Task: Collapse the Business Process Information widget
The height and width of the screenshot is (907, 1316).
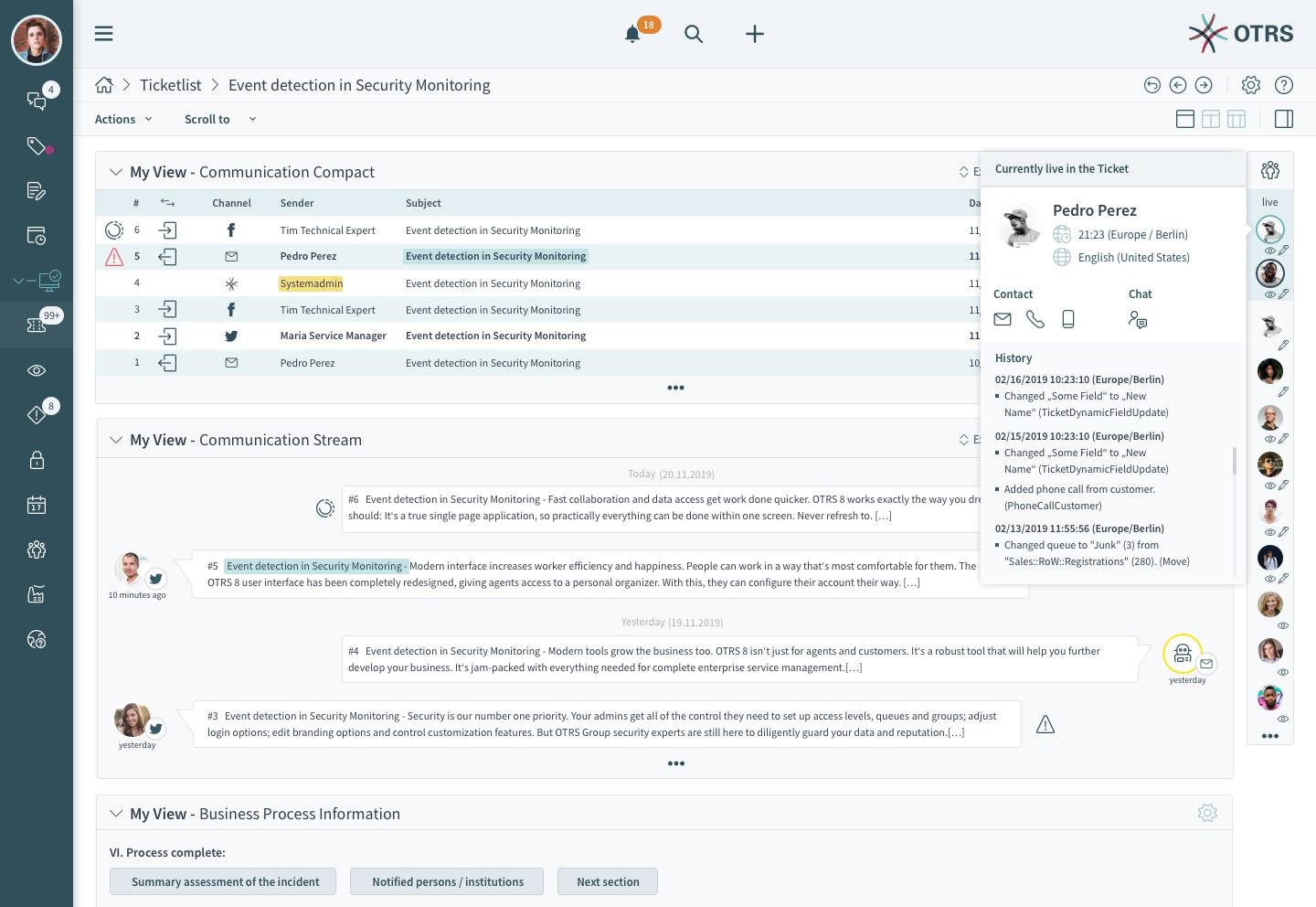Action: tap(115, 814)
